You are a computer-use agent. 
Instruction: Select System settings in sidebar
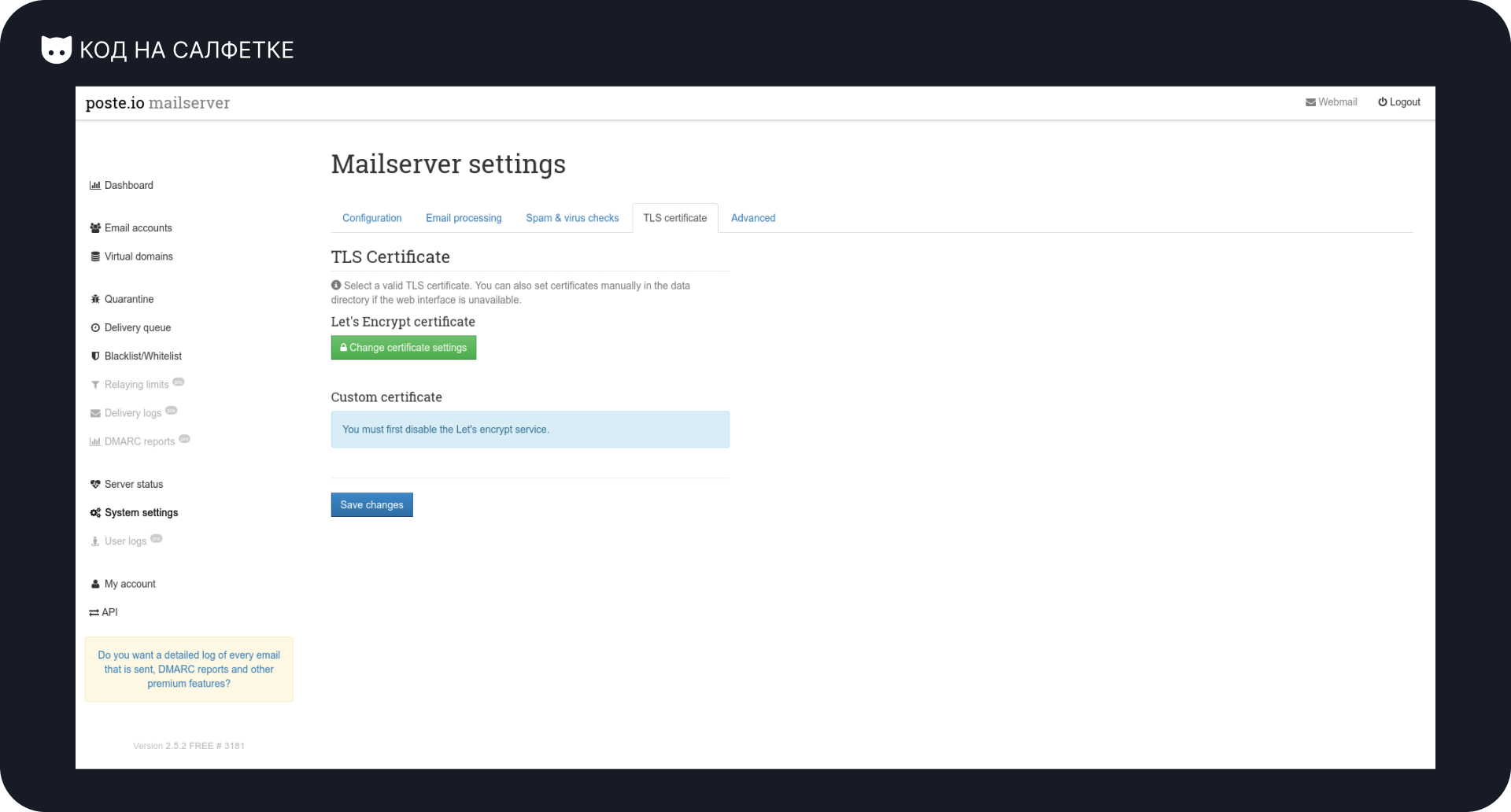click(134, 513)
